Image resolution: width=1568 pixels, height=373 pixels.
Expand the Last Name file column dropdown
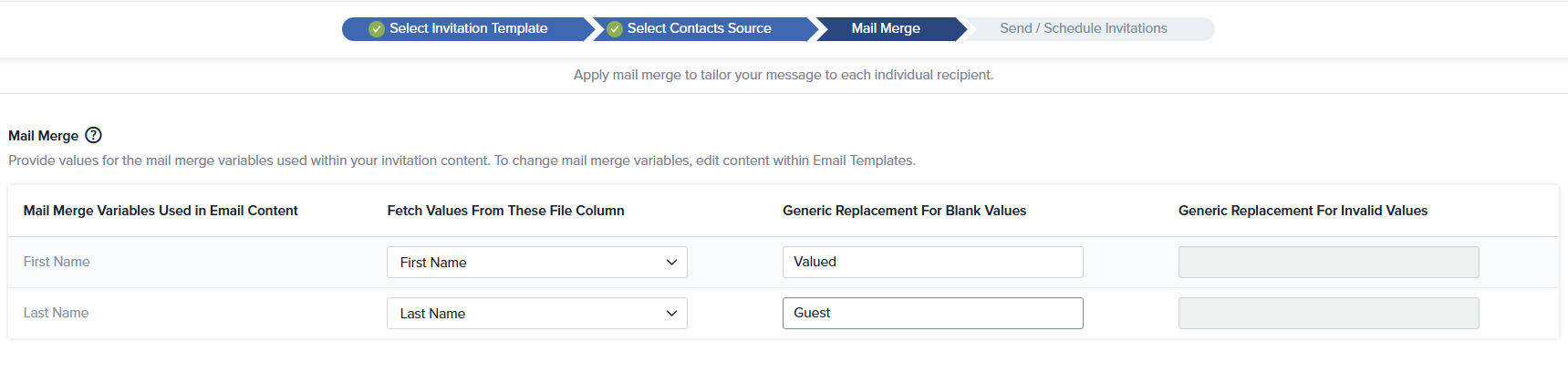pyautogui.click(x=536, y=314)
